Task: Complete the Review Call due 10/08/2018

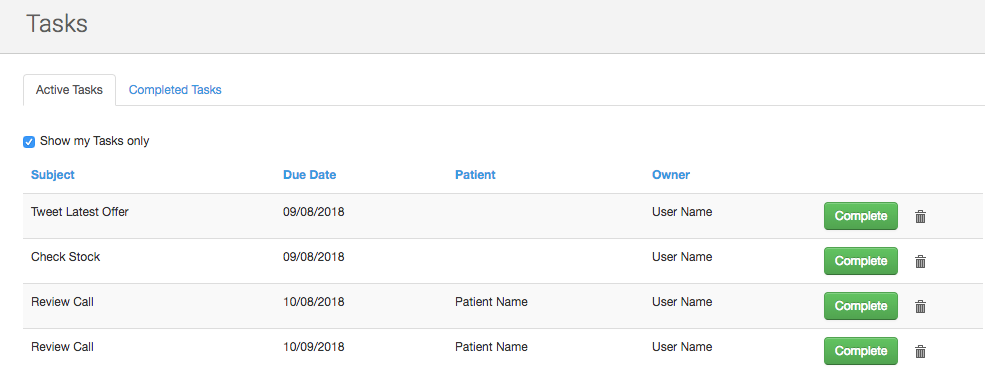Action: pos(861,306)
